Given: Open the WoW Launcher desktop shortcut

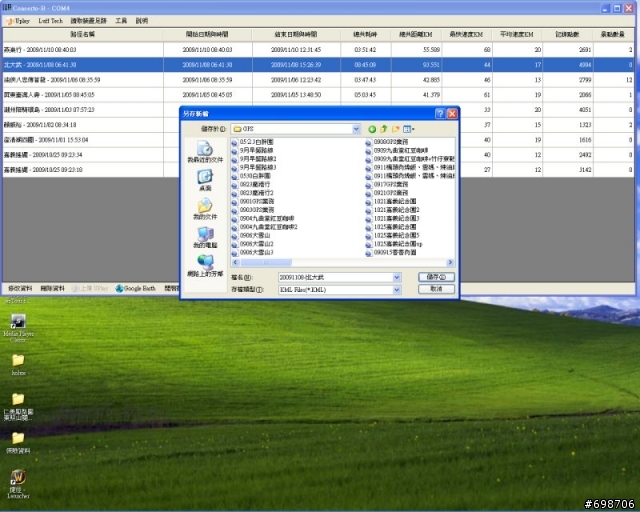Looking at the screenshot, I should tap(18, 484).
